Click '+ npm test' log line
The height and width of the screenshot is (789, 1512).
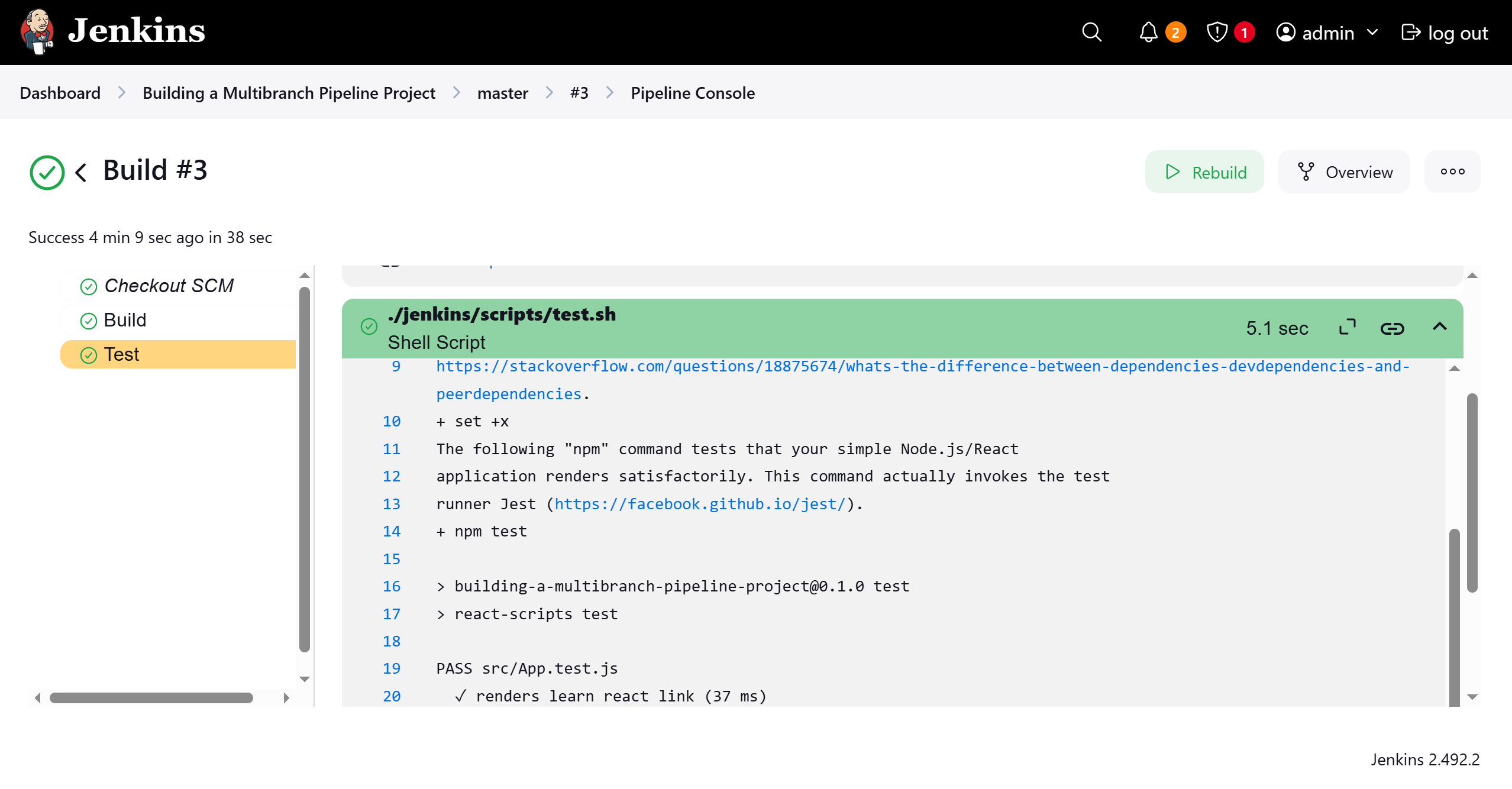(482, 531)
